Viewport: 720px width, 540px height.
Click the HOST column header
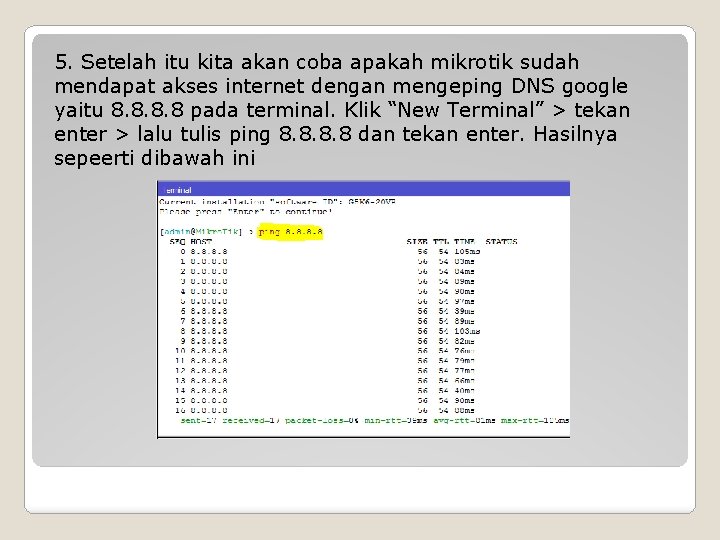click(201, 242)
